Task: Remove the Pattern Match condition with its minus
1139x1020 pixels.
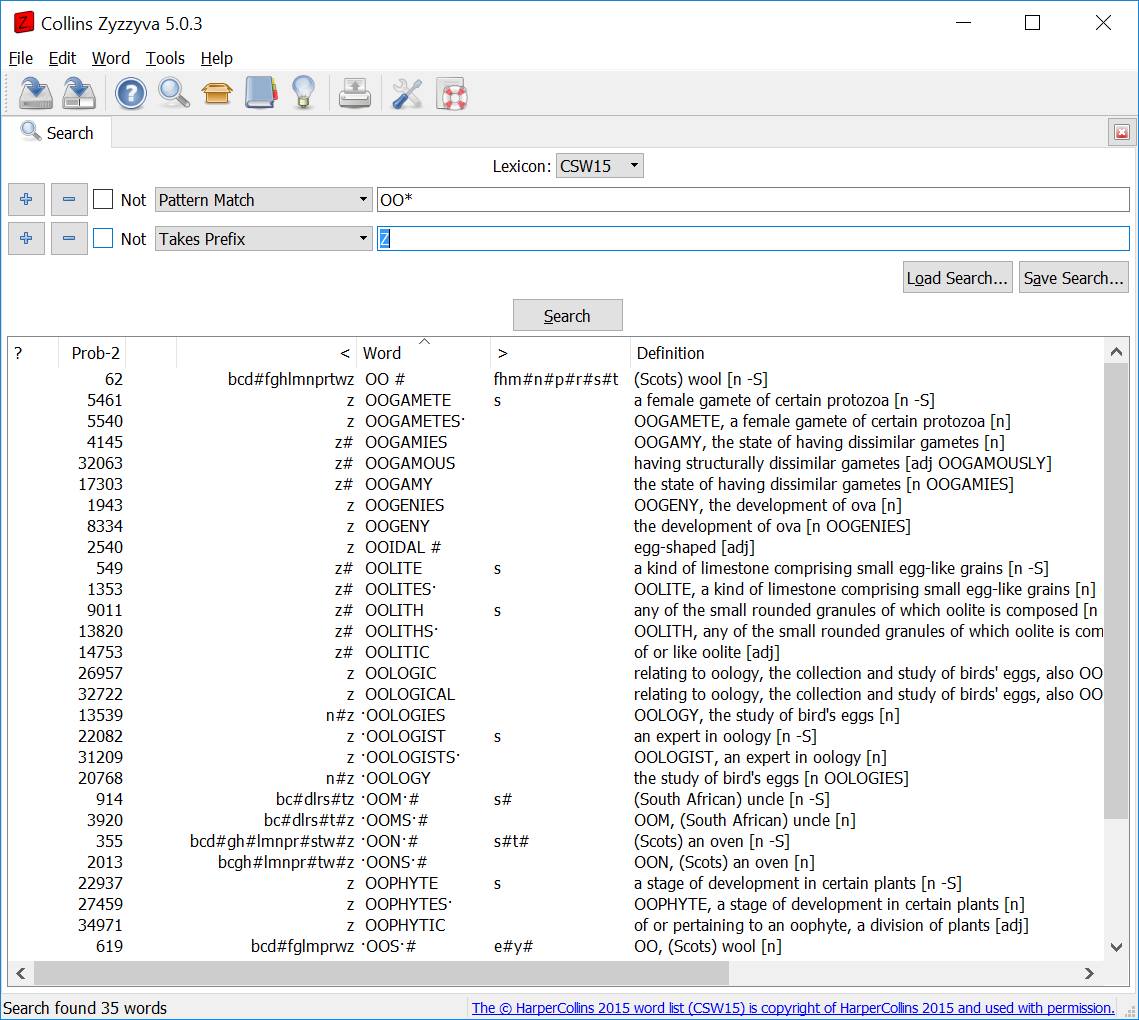Action: [69, 199]
